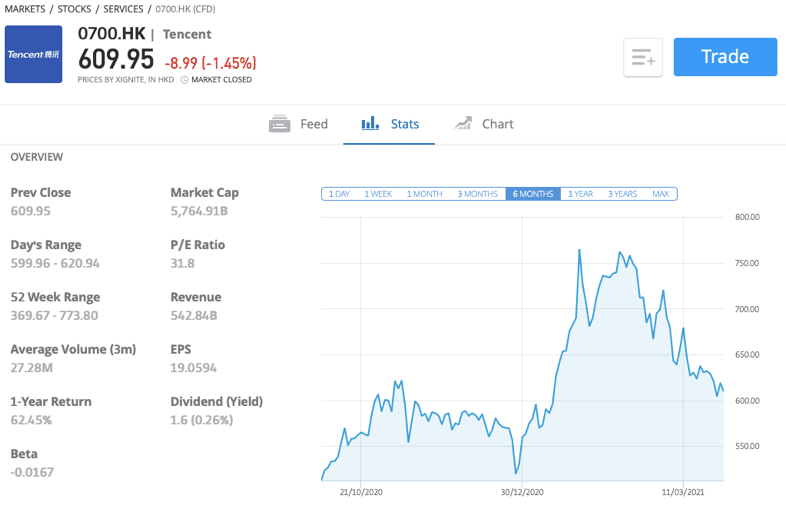
Task: Select the 1 YEAR chart range
Action: tap(580, 194)
